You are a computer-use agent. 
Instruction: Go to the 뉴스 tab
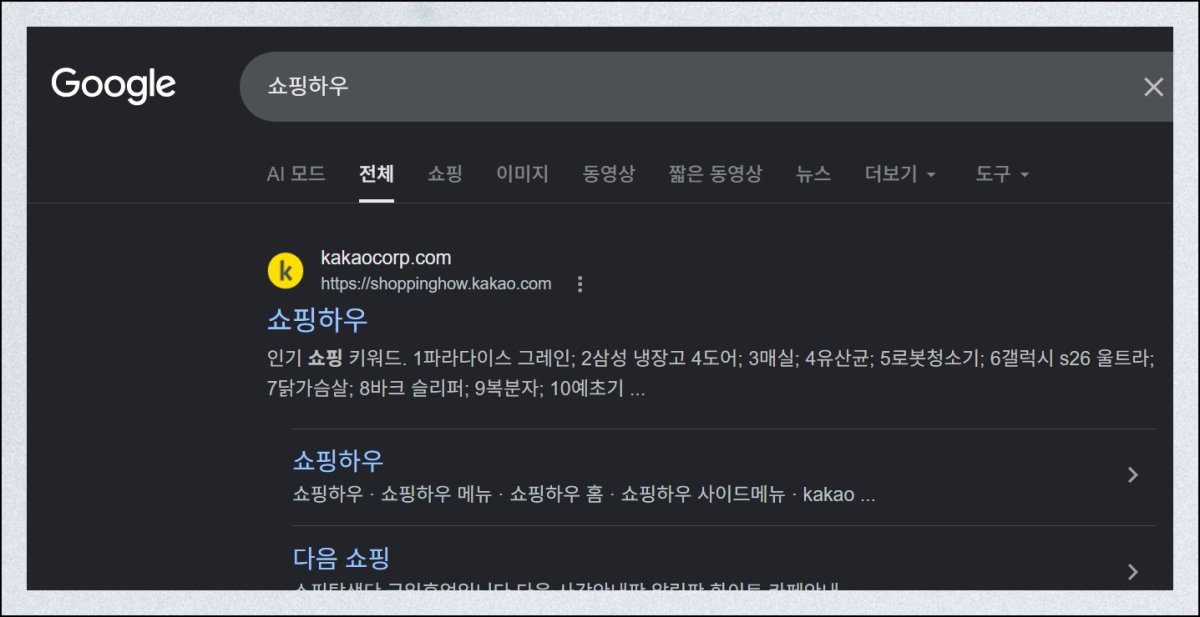click(813, 174)
